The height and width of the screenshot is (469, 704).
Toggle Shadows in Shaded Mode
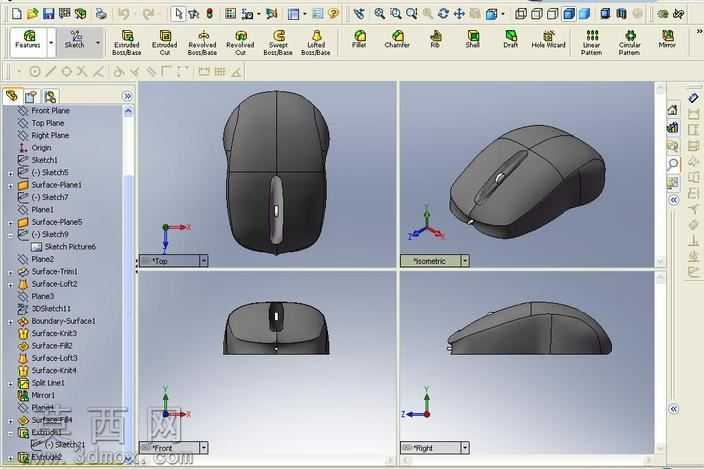point(605,14)
